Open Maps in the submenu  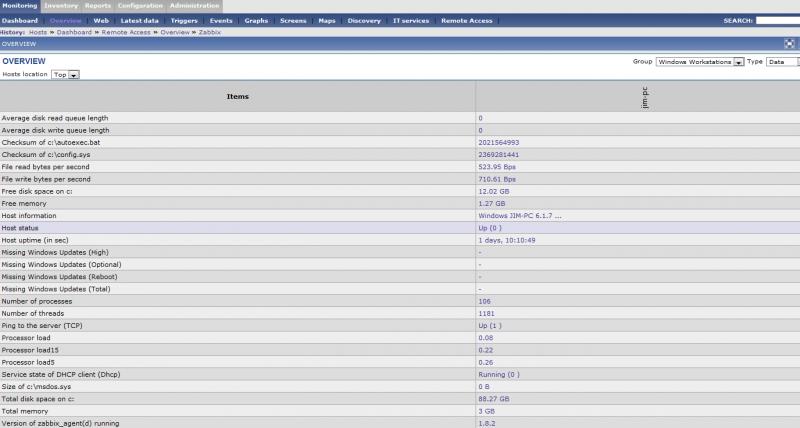[x=327, y=21]
